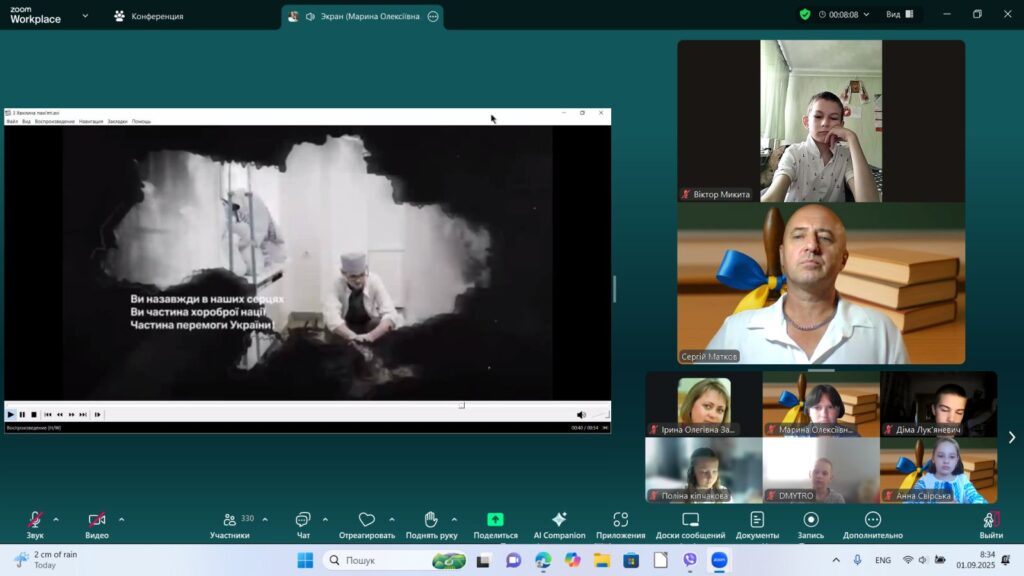Image resolution: width=1024 pixels, height=576 pixels.
Task: Click rewind in the media player
Action: [59, 415]
